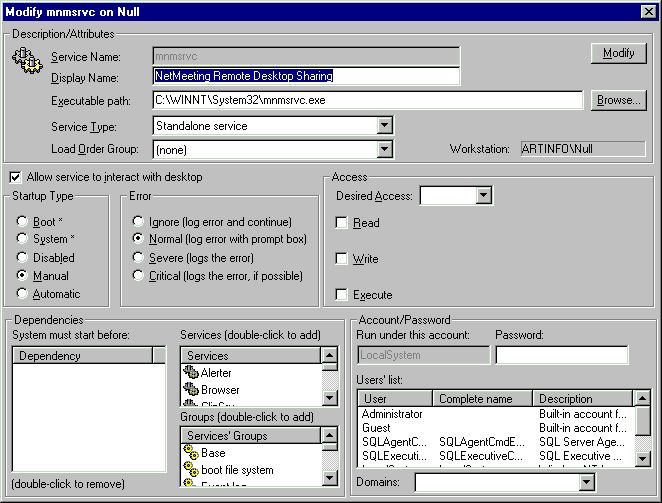Click the Alerter service gear icon
This screenshot has width=662, height=503.
[192, 373]
